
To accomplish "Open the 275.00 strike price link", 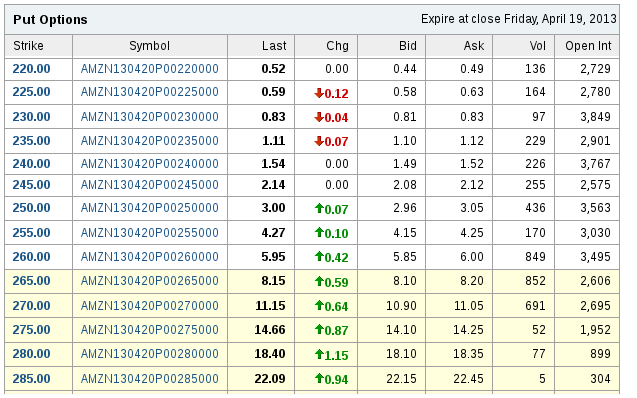I will pos(31,329).
